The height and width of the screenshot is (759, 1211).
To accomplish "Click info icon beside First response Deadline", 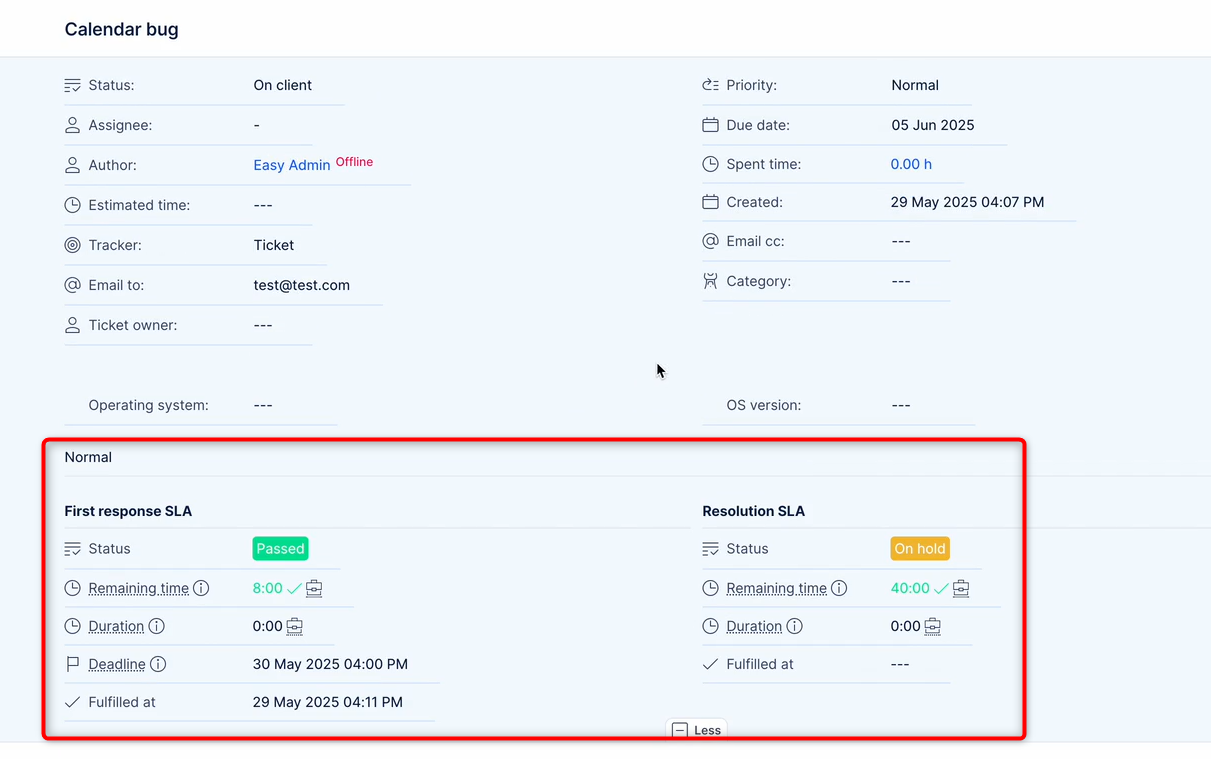I will point(158,664).
